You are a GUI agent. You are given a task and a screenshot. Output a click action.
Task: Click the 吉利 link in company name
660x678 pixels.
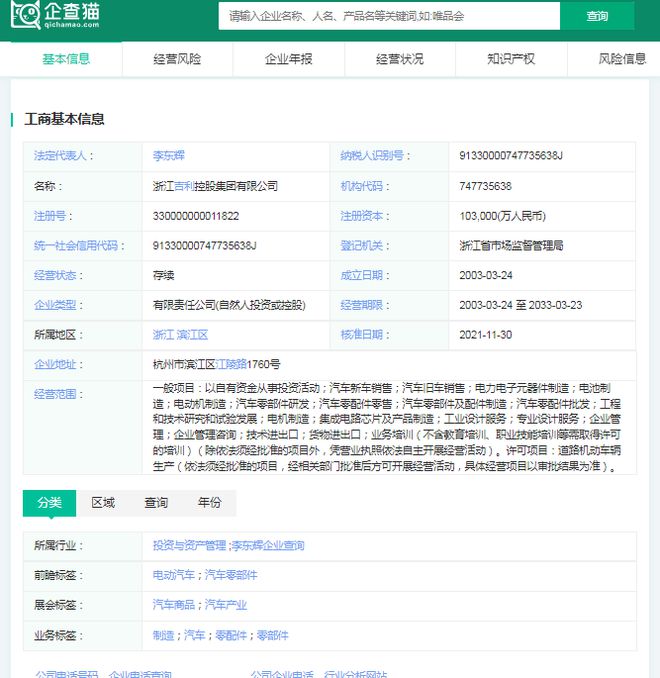pos(184,186)
